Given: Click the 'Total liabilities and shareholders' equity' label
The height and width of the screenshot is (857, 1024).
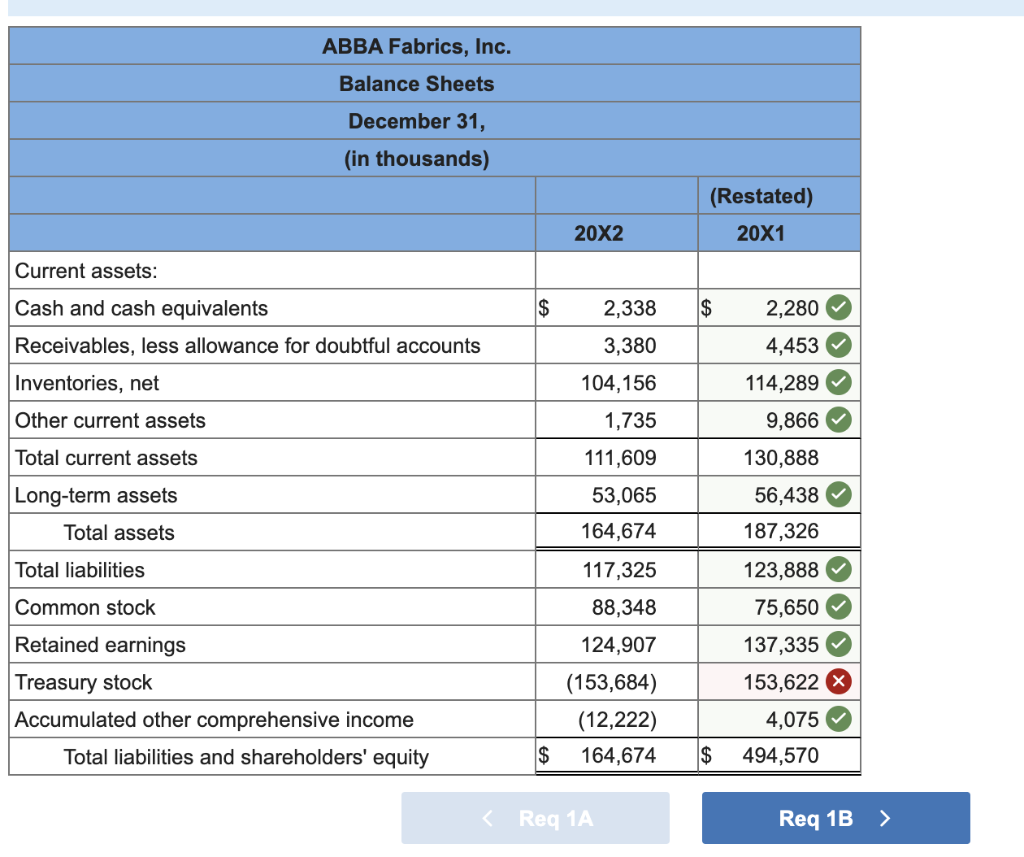Looking at the screenshot, I should point(246,756).
